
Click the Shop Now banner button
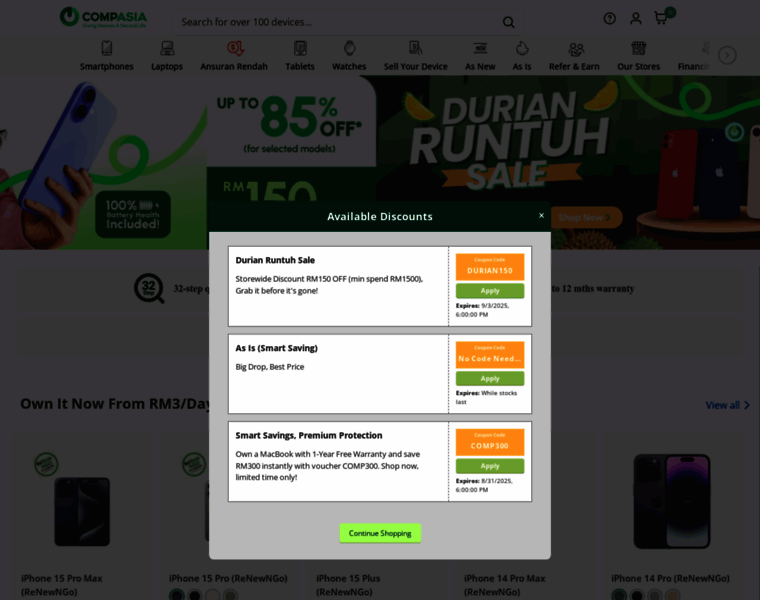click(x=586, y=218)
